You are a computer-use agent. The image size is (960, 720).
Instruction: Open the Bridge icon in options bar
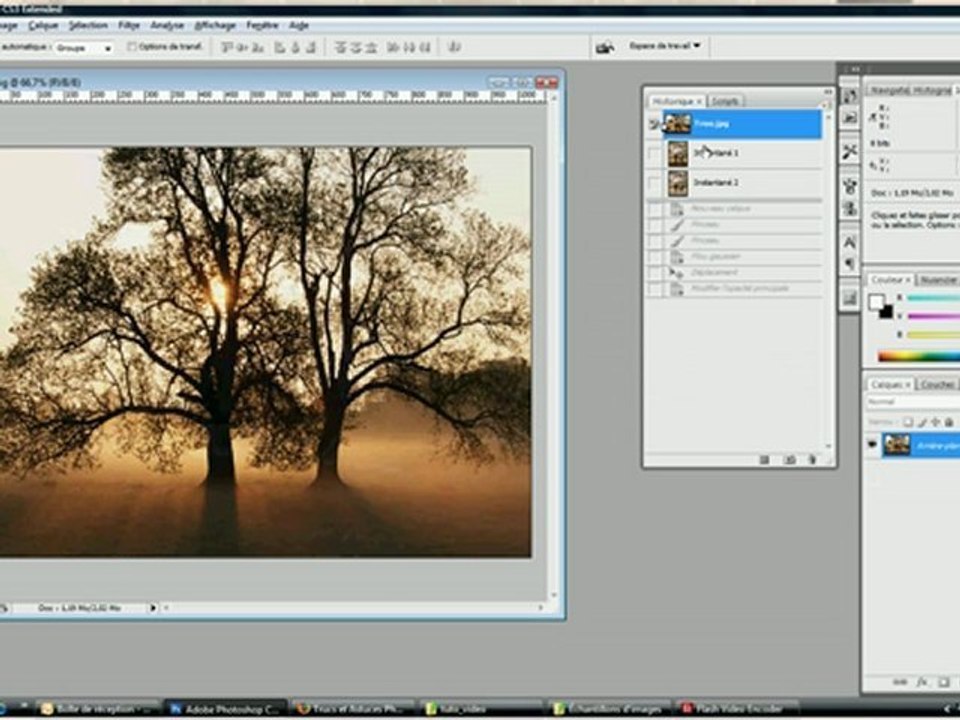[605, 47]
